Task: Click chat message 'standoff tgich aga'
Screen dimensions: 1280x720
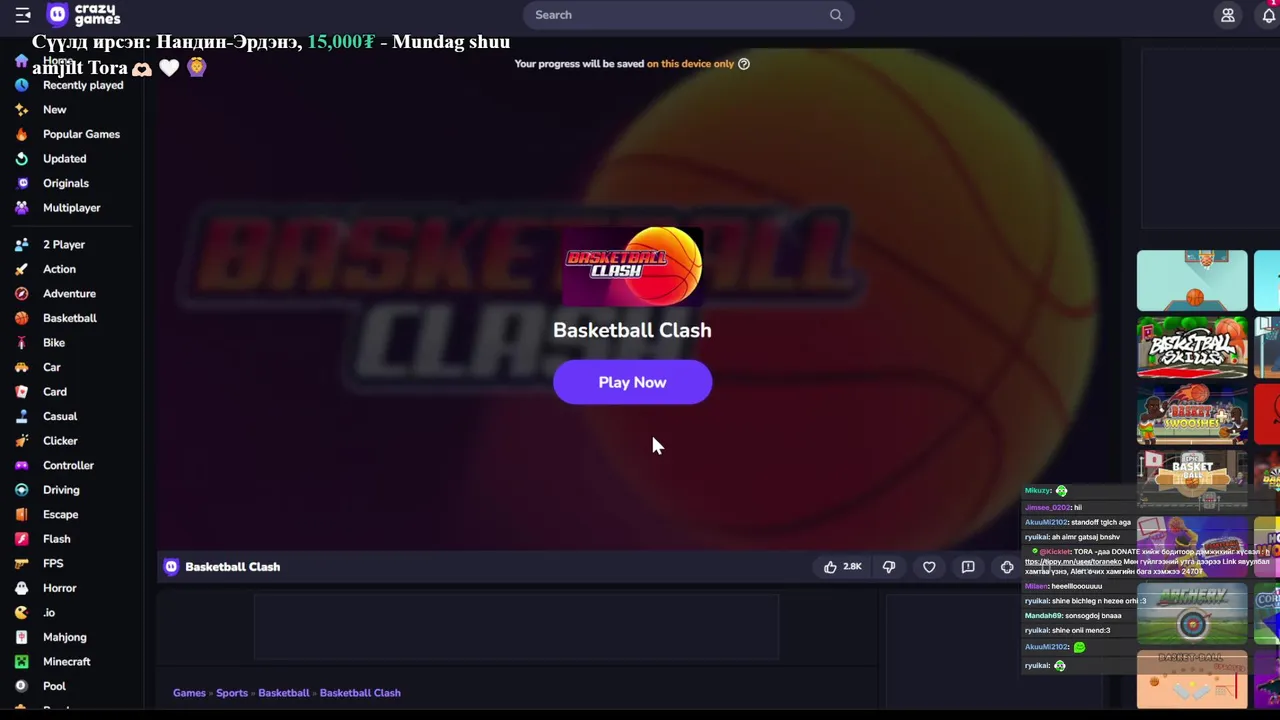Action: pyautogui.click(x=1100, y=522)
